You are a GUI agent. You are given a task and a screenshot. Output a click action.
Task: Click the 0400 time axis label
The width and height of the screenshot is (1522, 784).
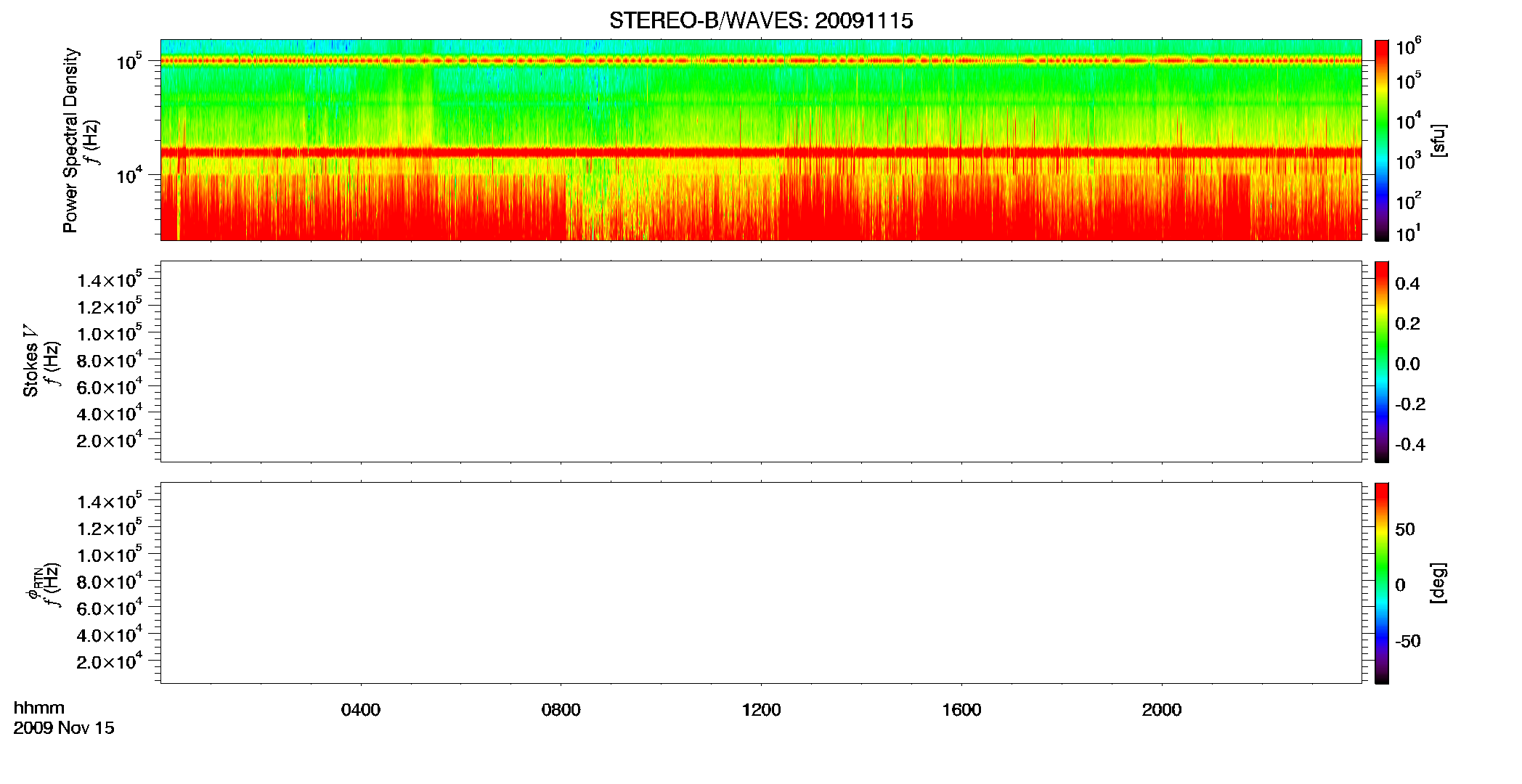coord(361,710)
